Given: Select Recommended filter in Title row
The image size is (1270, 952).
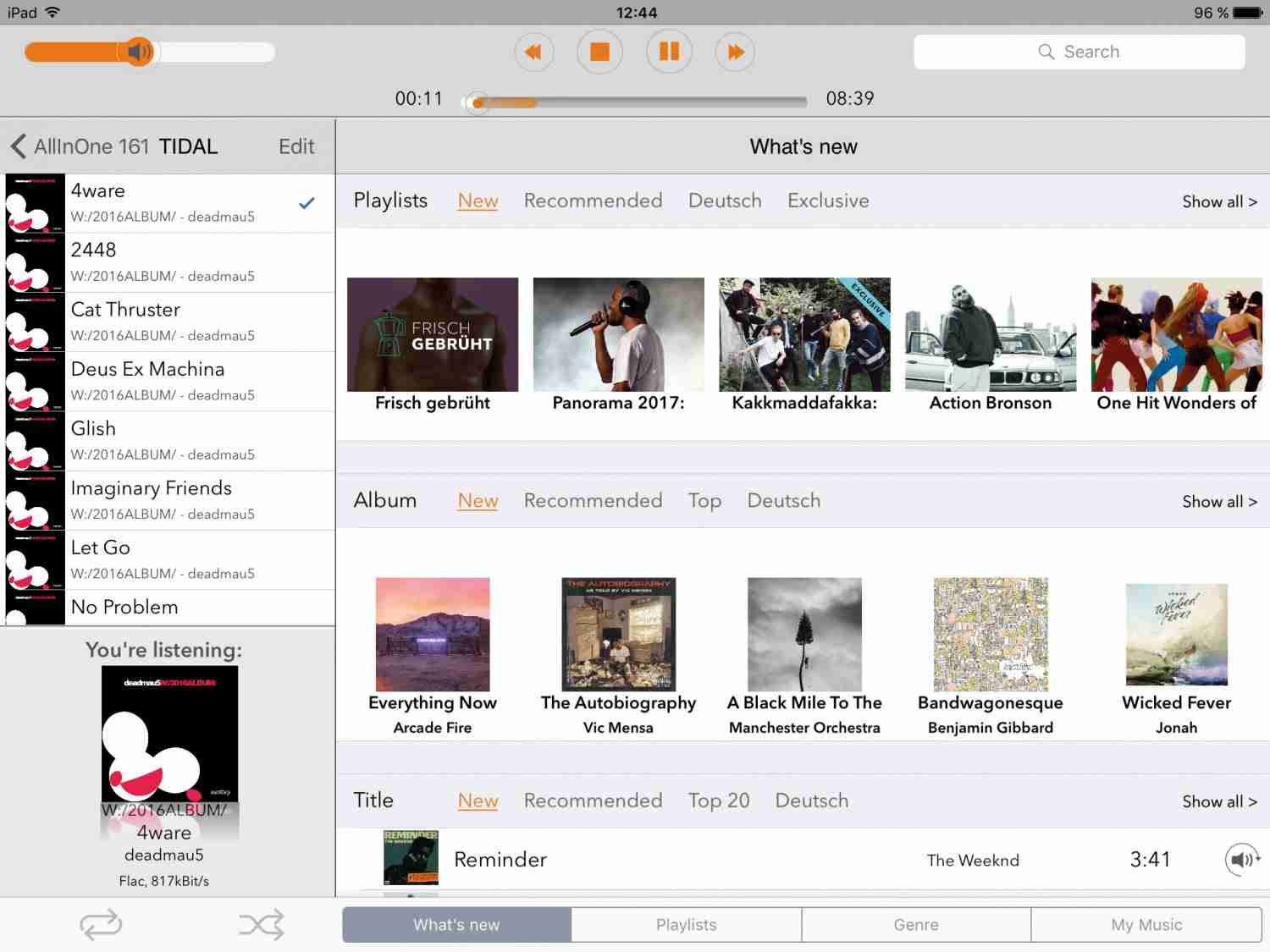Looking at the screenshot, I should (x=593, y=801).
